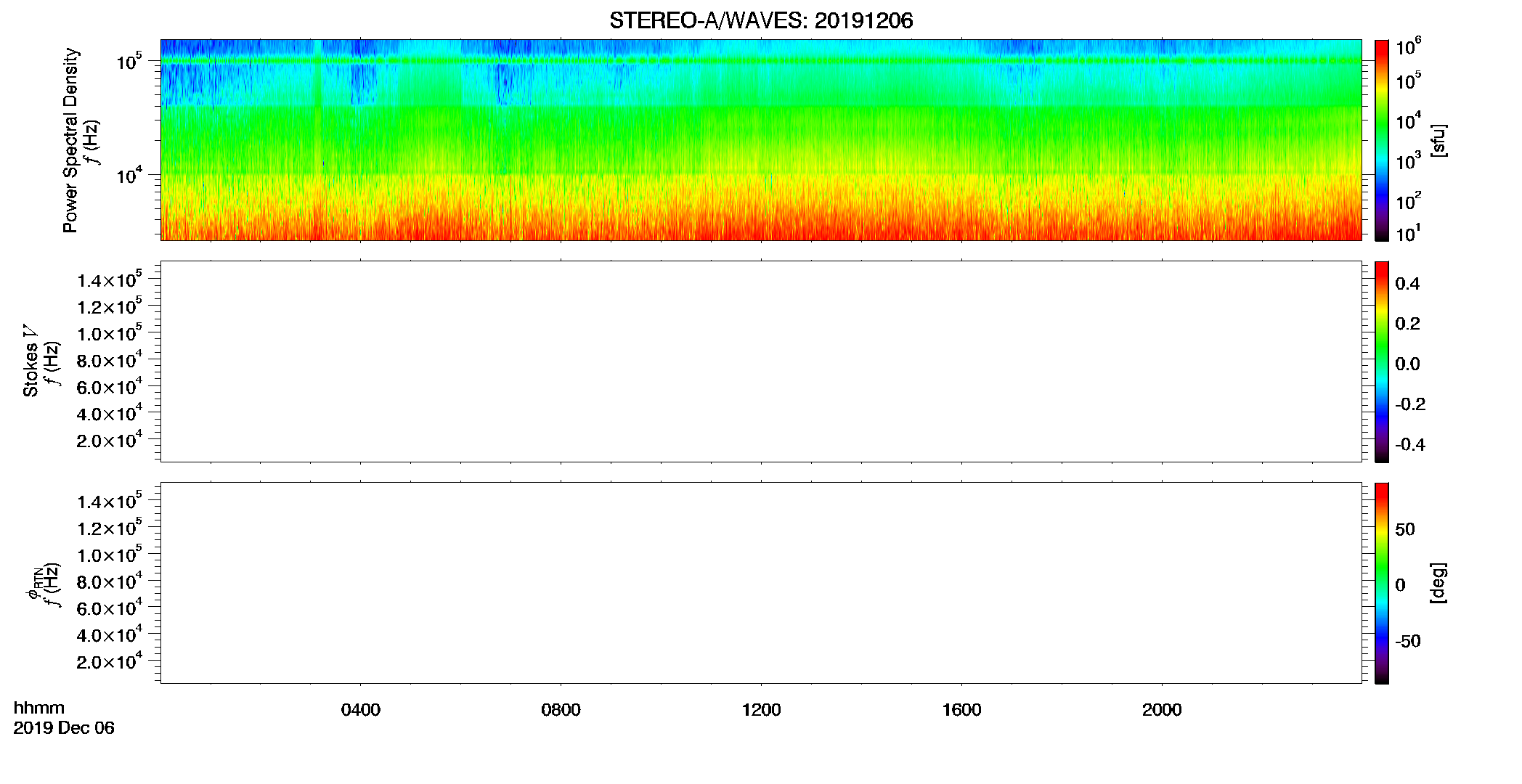Click the 1200 time tick label
The height and width of the screenshot is (784, 1522).
point(761,710)
